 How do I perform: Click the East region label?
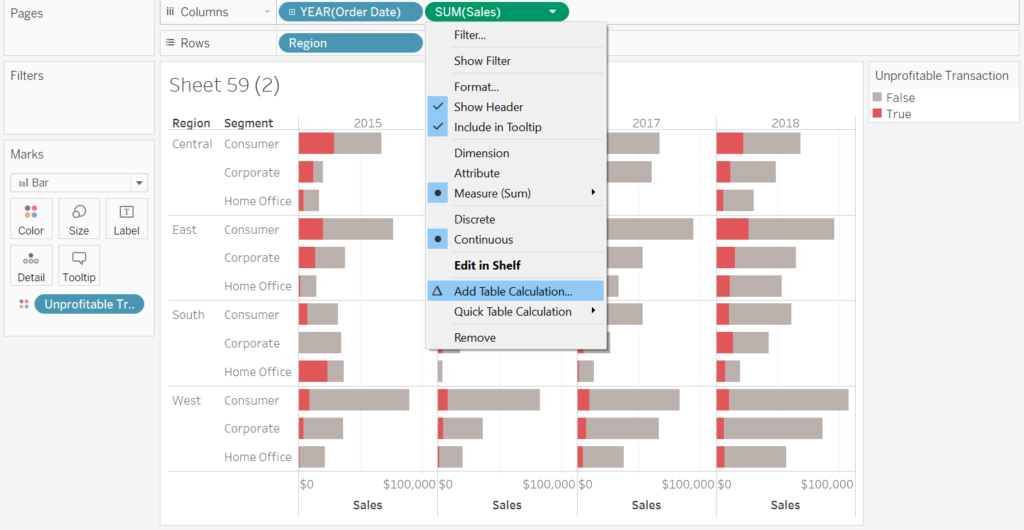(x=184, y=230)
